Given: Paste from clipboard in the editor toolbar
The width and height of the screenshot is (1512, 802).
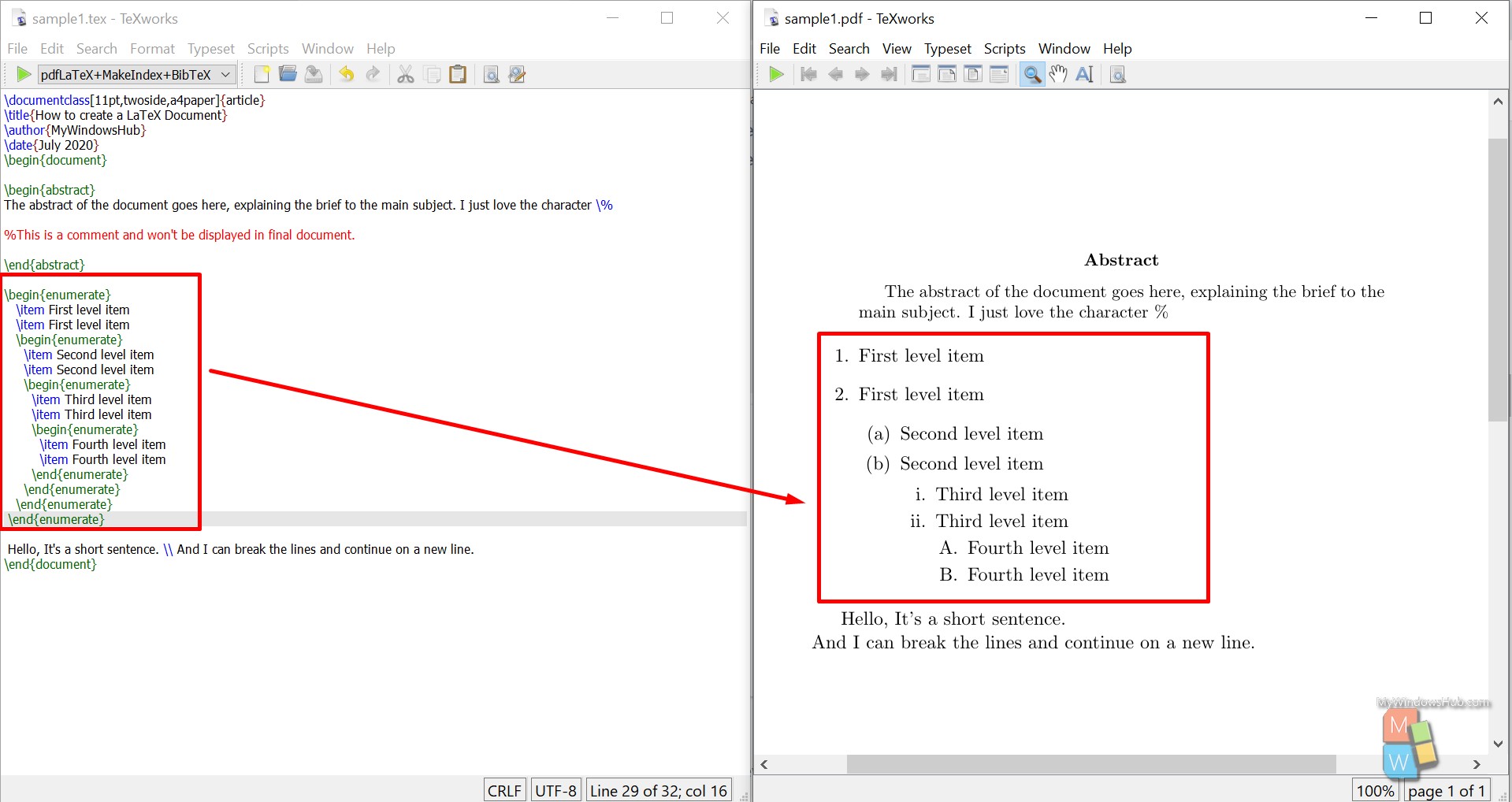Looking at the screenshot, I should tap(458, 74).
